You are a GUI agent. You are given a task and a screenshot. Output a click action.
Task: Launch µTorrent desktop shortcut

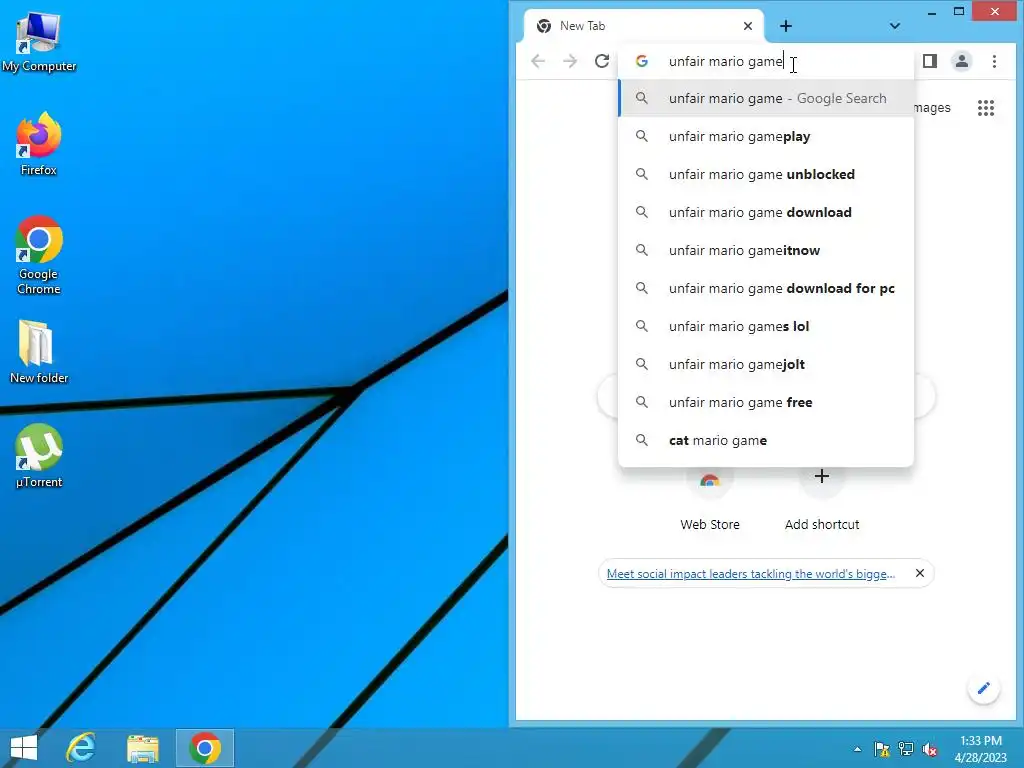click(x=39, y=456)
